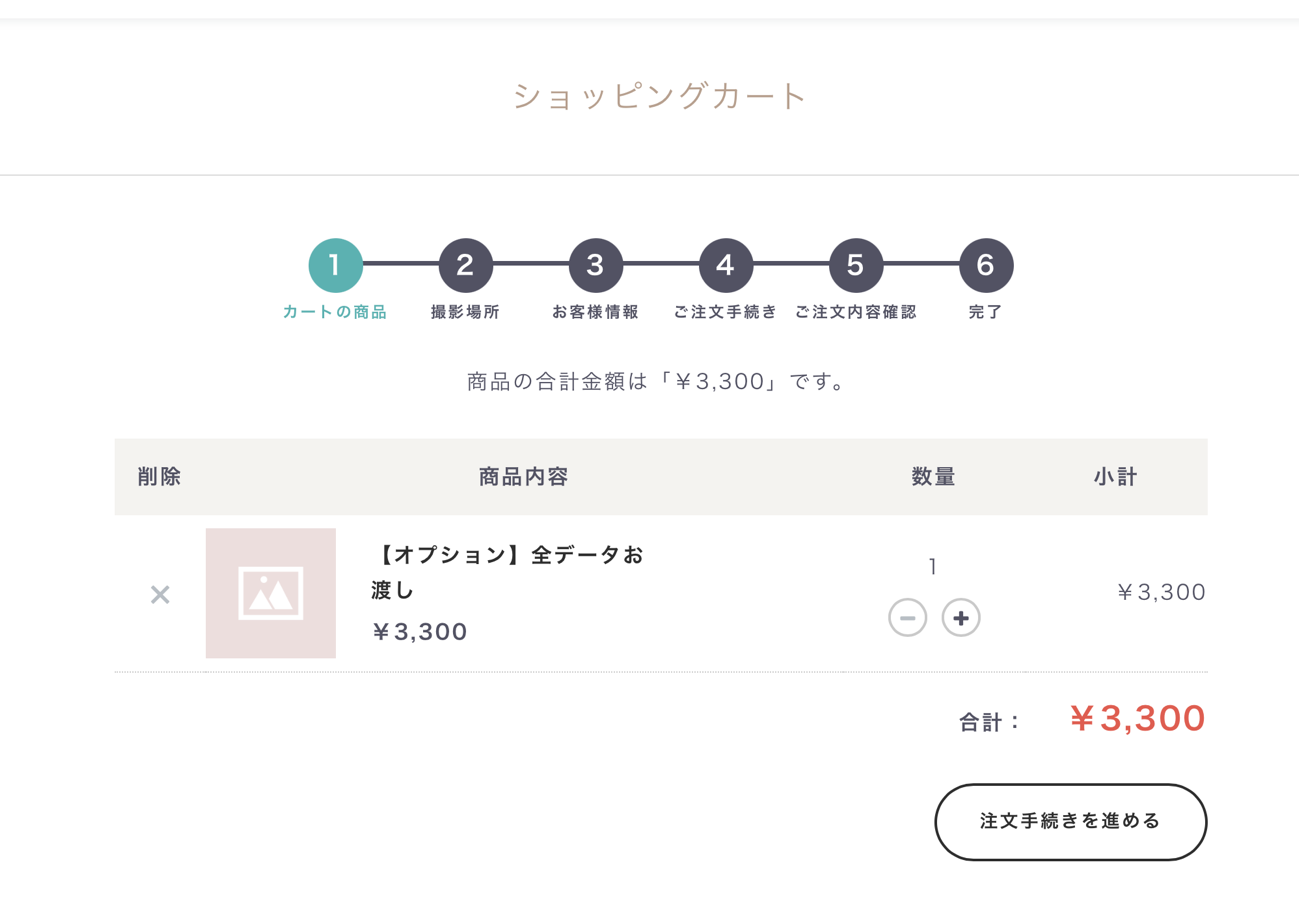Select the 完了 step label
The height and width of the screenshot is (907, 1299).
tap(986, 312)
